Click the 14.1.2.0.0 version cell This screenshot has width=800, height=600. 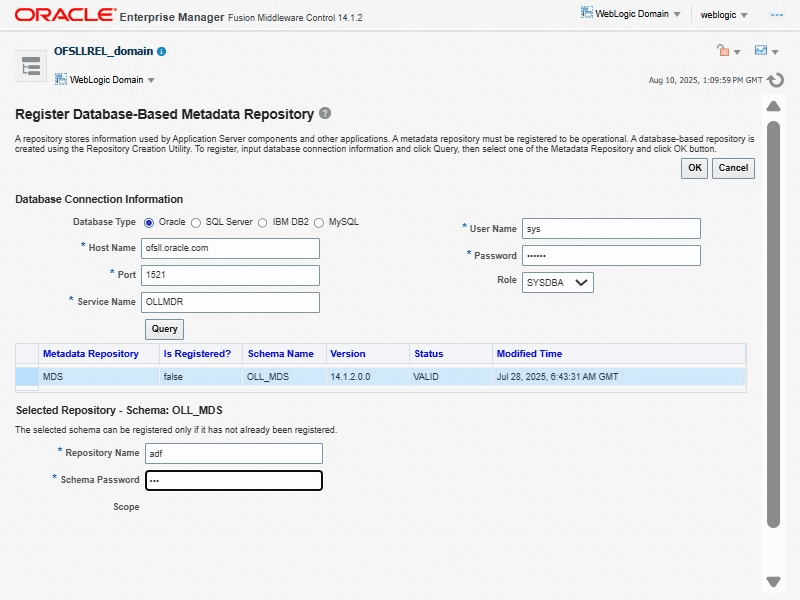tap(368, 377)
